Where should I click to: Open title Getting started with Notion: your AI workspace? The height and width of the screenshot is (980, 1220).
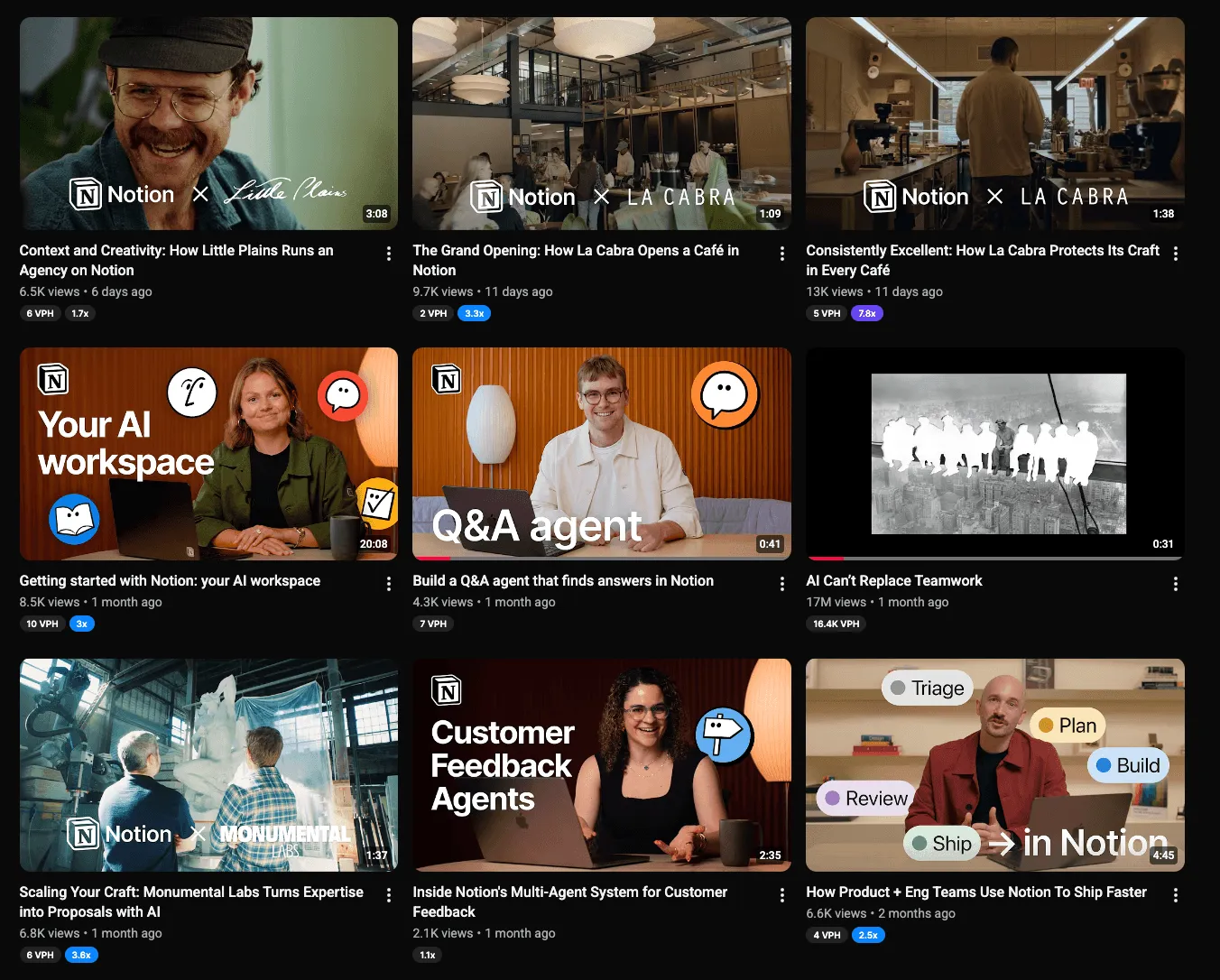(x=170, y=581)
